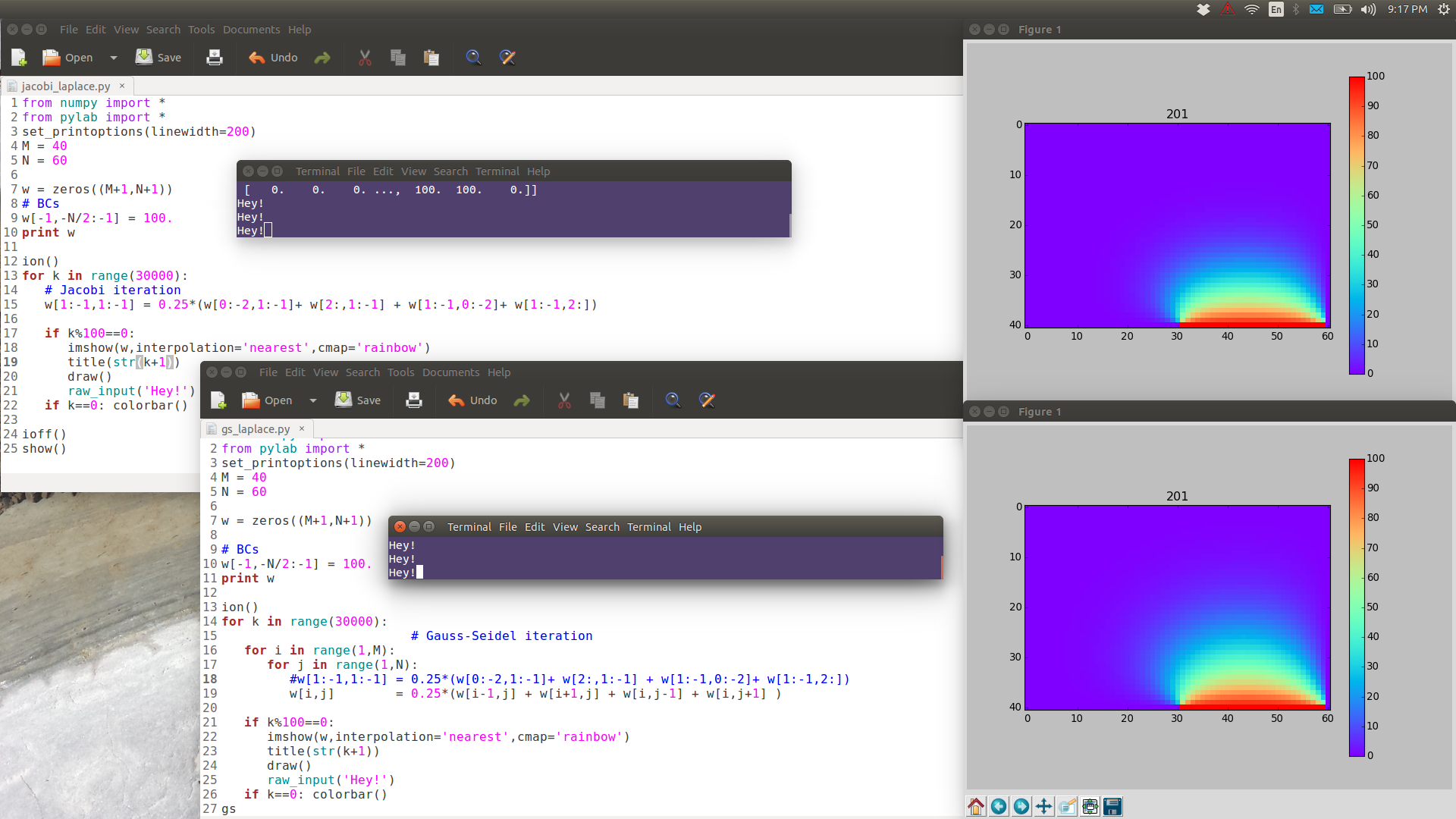Screen dimensions: 1456x819
Task: Close the gs_laplace.py tab
Action: point(302,428)
